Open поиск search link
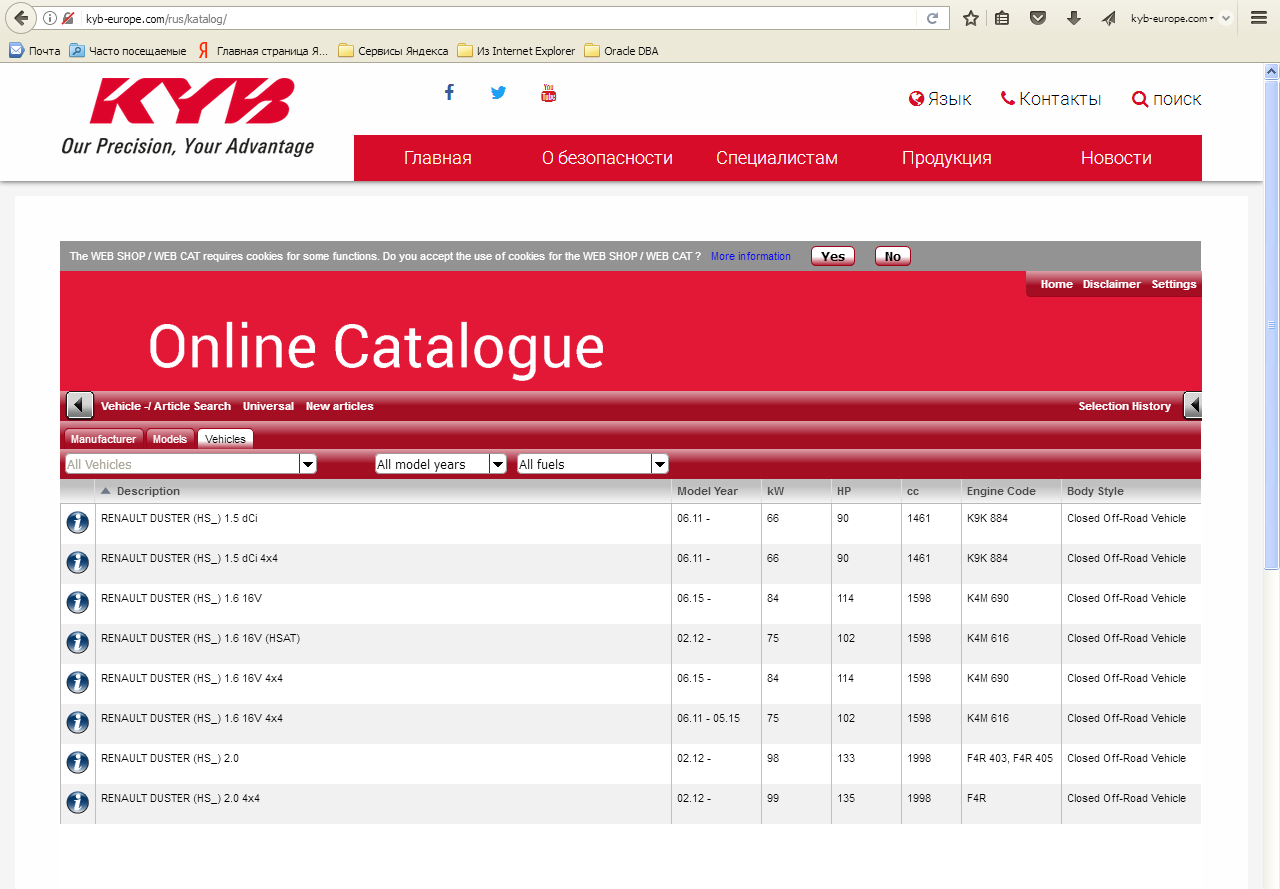1280x889 pixels. 1167,99
